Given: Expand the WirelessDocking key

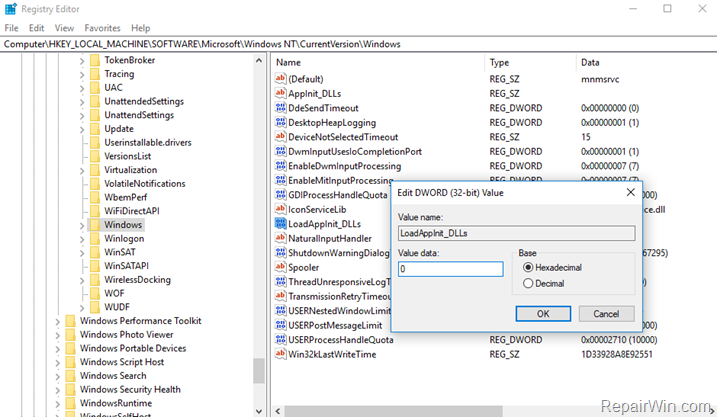Looking at the screenshot, I should tap(82, 280).
